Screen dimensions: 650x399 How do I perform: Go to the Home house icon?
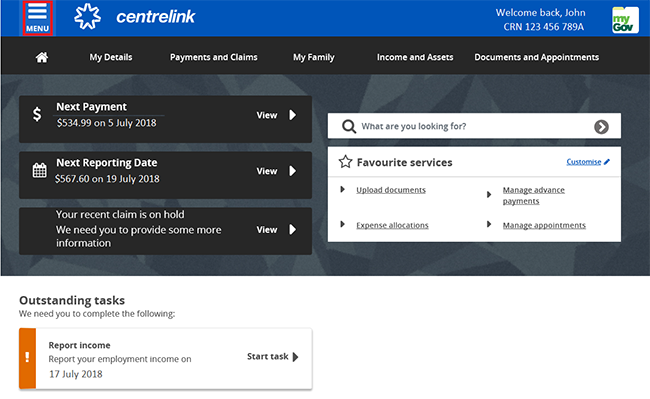tap(41, 57)
